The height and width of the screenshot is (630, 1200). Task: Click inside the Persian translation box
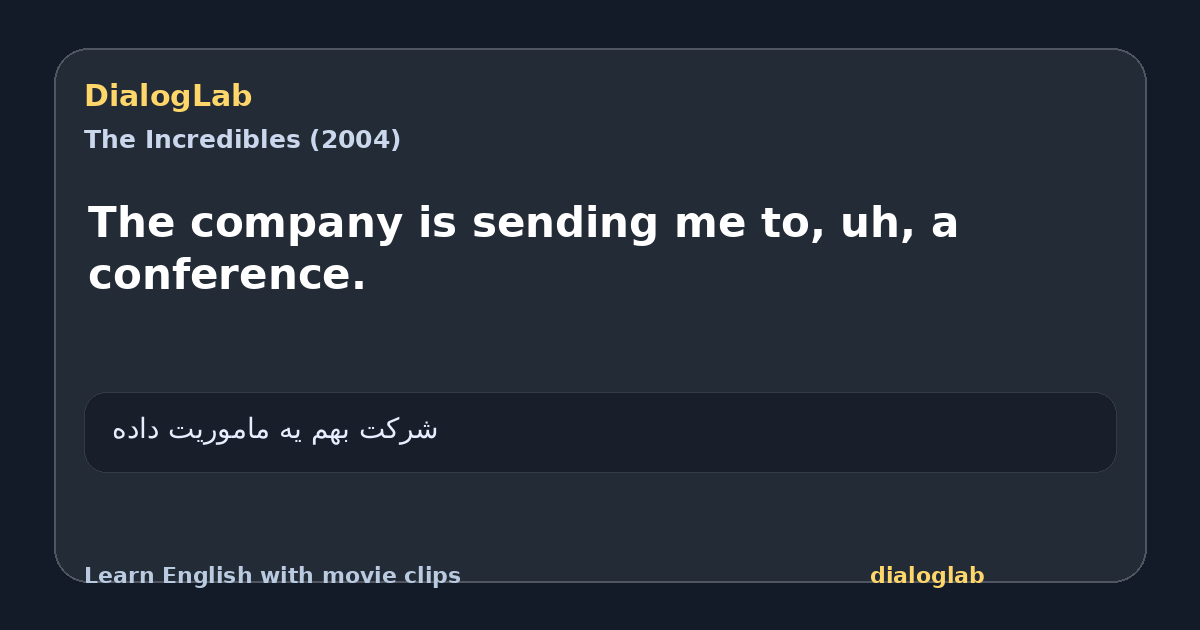pos(600,432)
